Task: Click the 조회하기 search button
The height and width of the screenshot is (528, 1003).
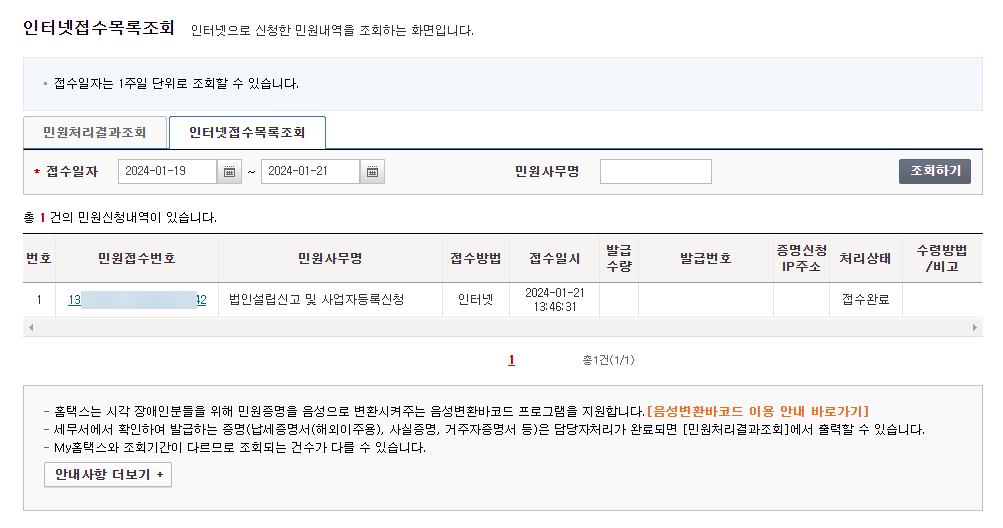Action: [935, 171]
